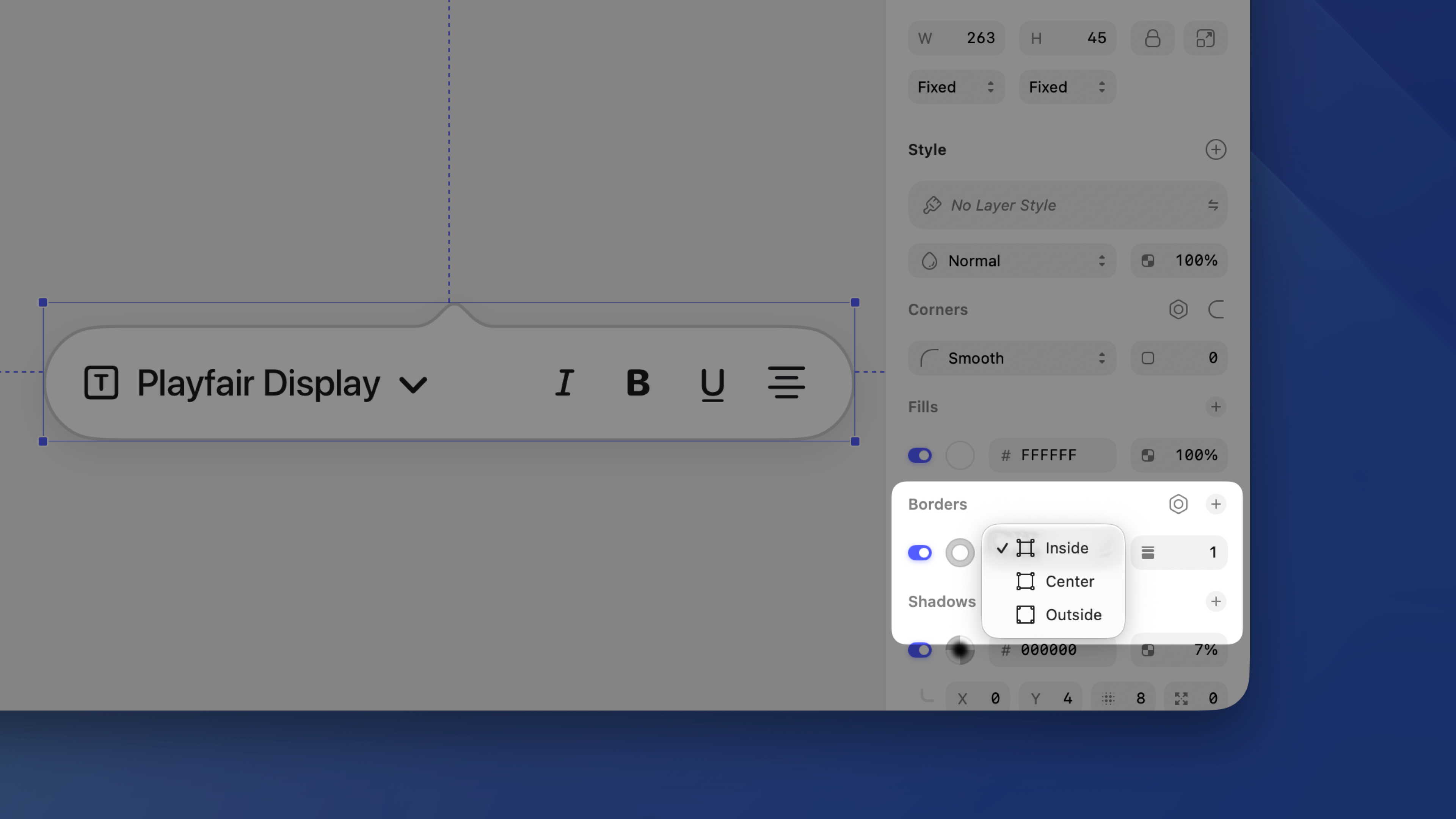Screen dimensions: 1456x819
Task: Open the blend mode dropdown showing Normal
Action: point(1011,260)
